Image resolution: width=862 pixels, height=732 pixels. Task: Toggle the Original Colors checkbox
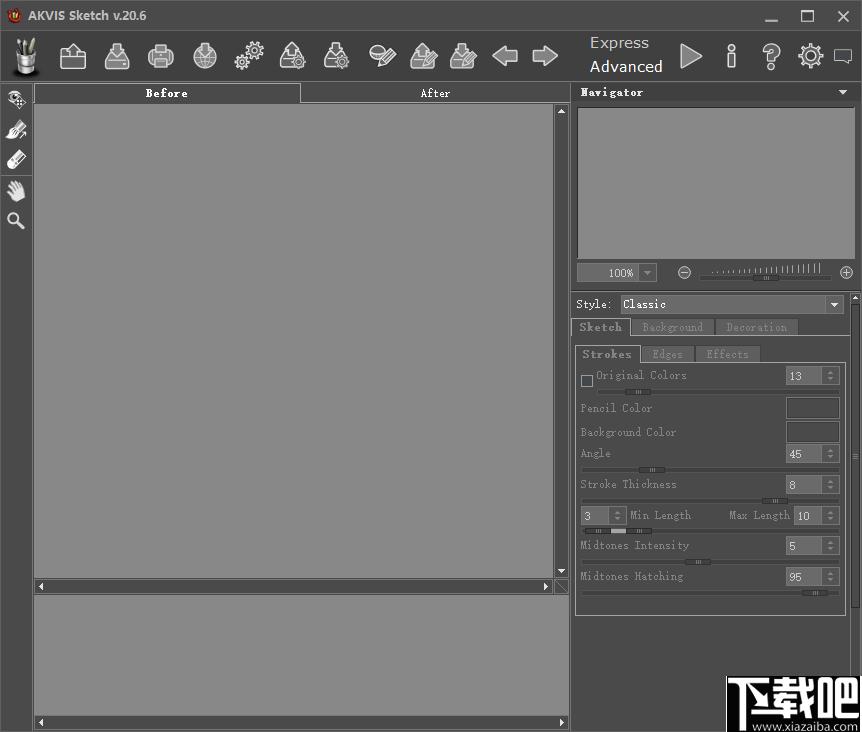click(x=587, y=380)
